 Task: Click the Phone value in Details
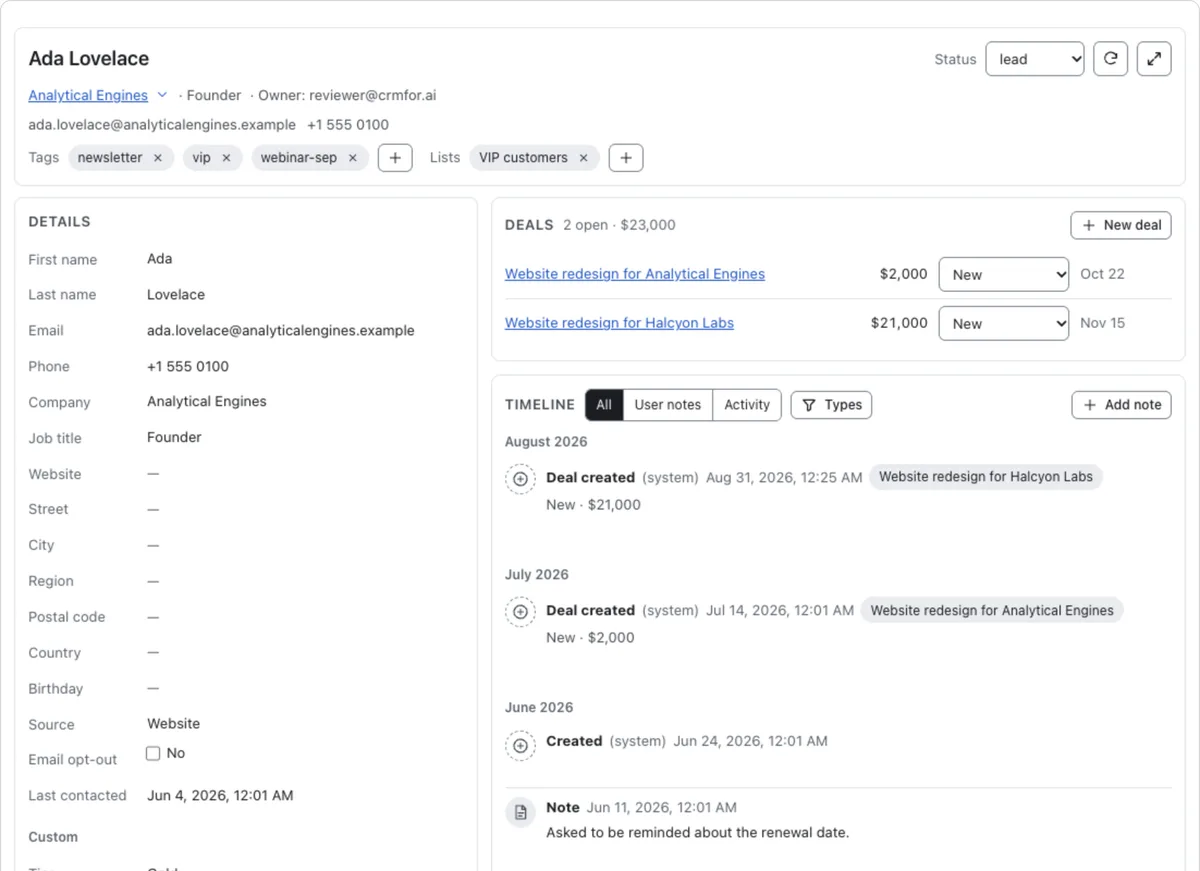[188, 367]
